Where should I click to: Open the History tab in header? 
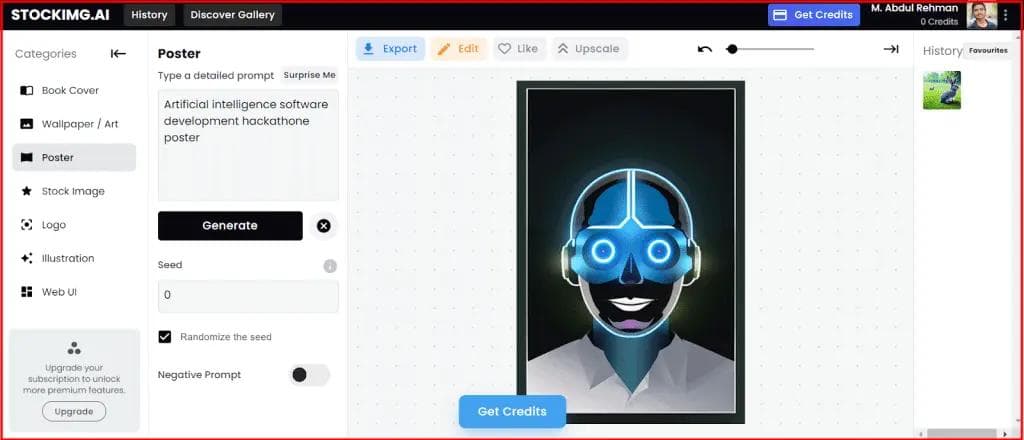click(x=149, y=15)
